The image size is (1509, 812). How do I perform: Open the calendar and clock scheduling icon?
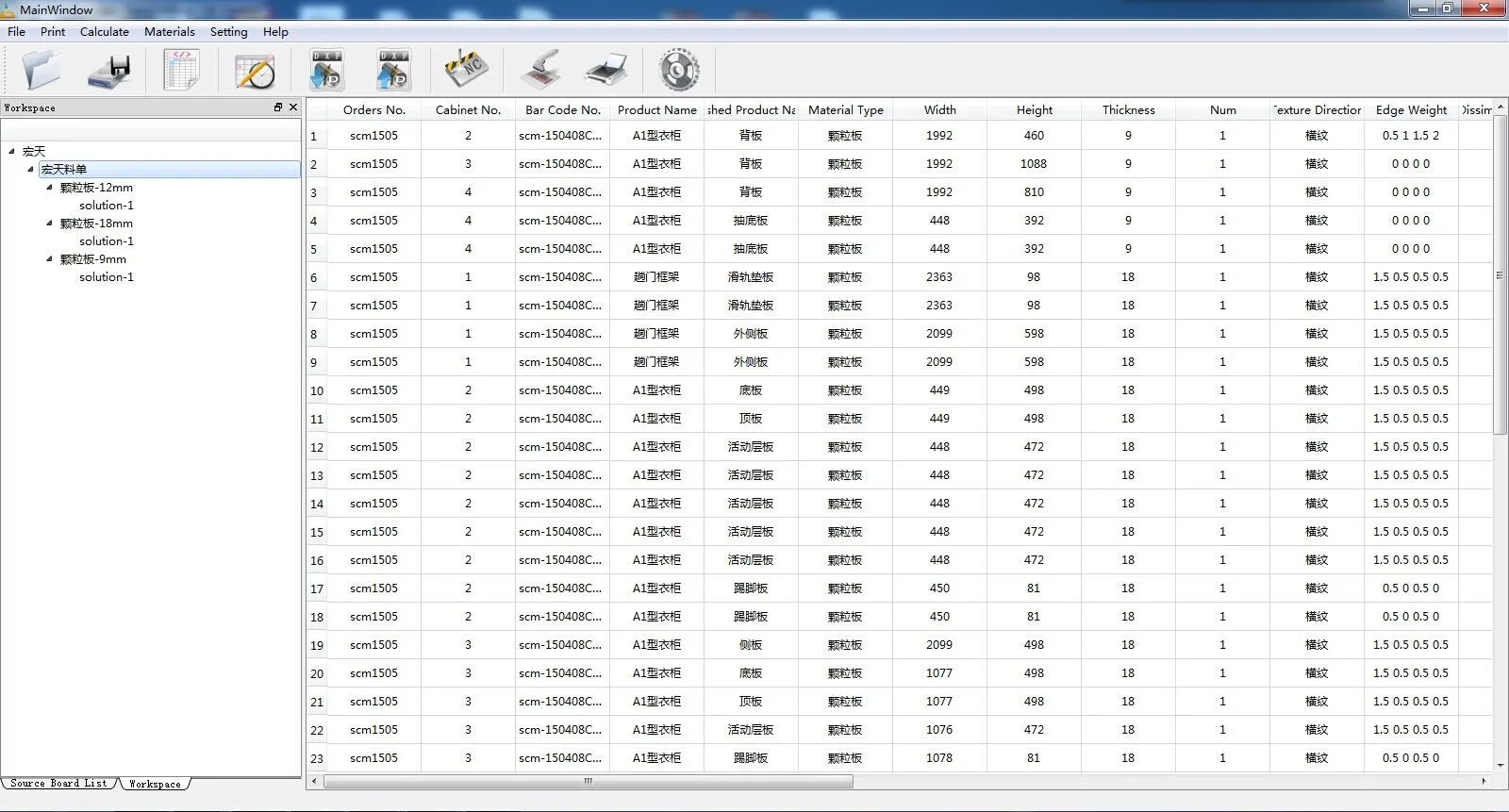[x=254, y=71]
